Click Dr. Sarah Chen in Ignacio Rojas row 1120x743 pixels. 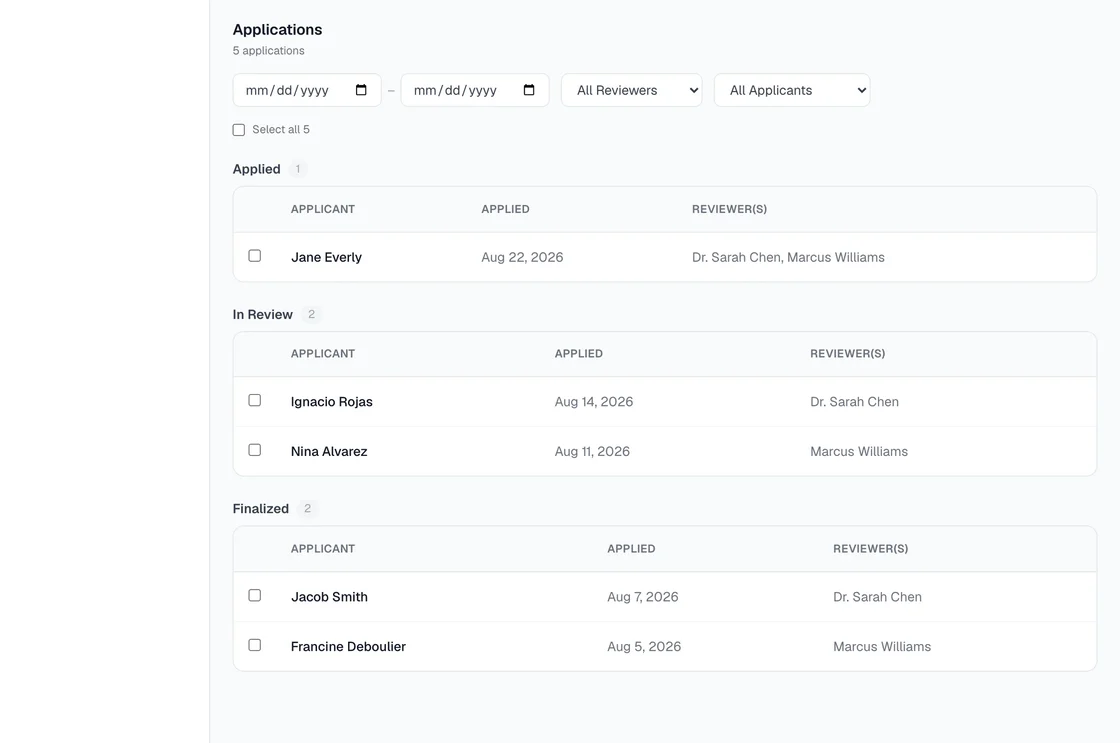point(854,402)
